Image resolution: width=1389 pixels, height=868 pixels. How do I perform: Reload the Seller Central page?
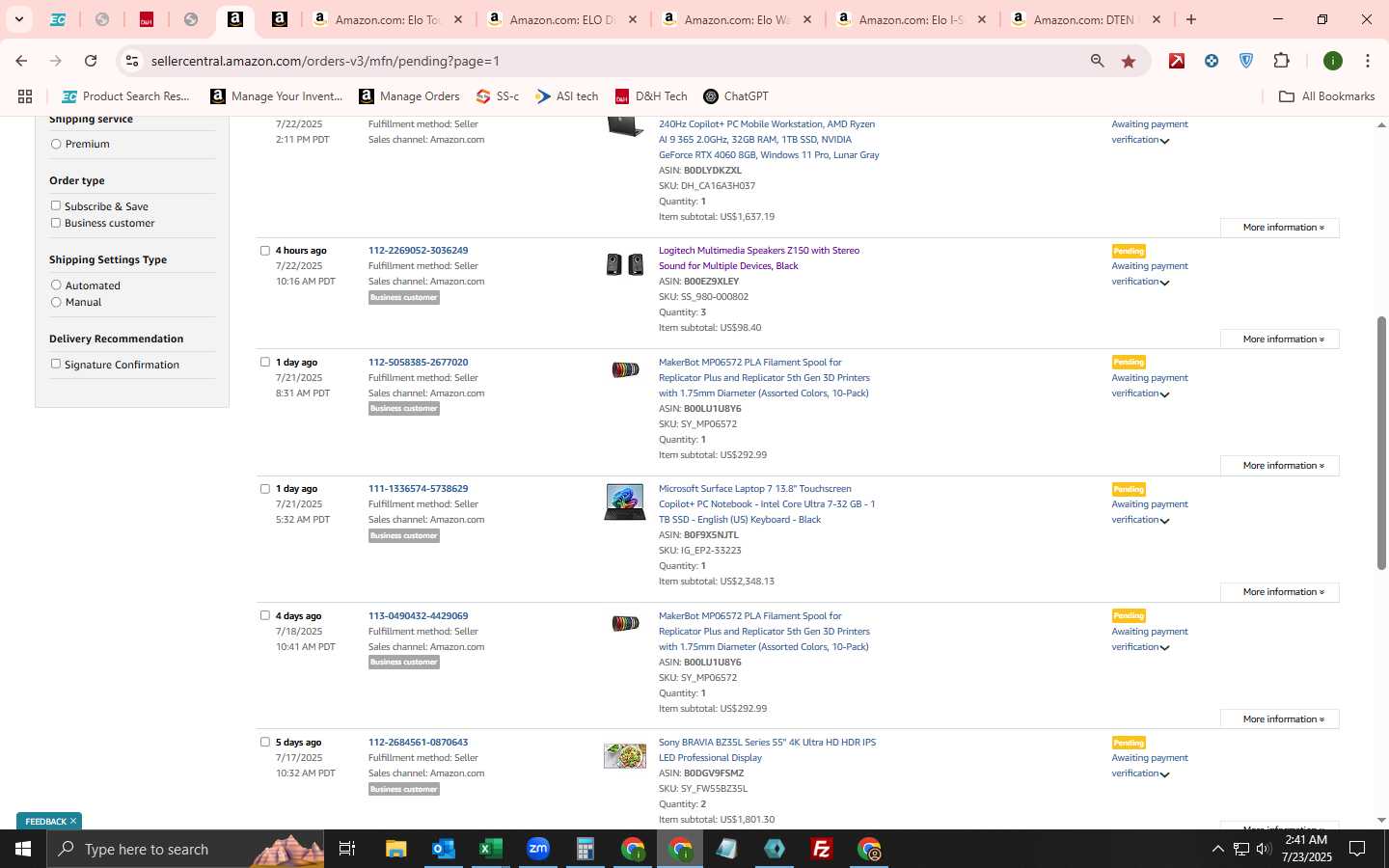click(x=91, y=61)
